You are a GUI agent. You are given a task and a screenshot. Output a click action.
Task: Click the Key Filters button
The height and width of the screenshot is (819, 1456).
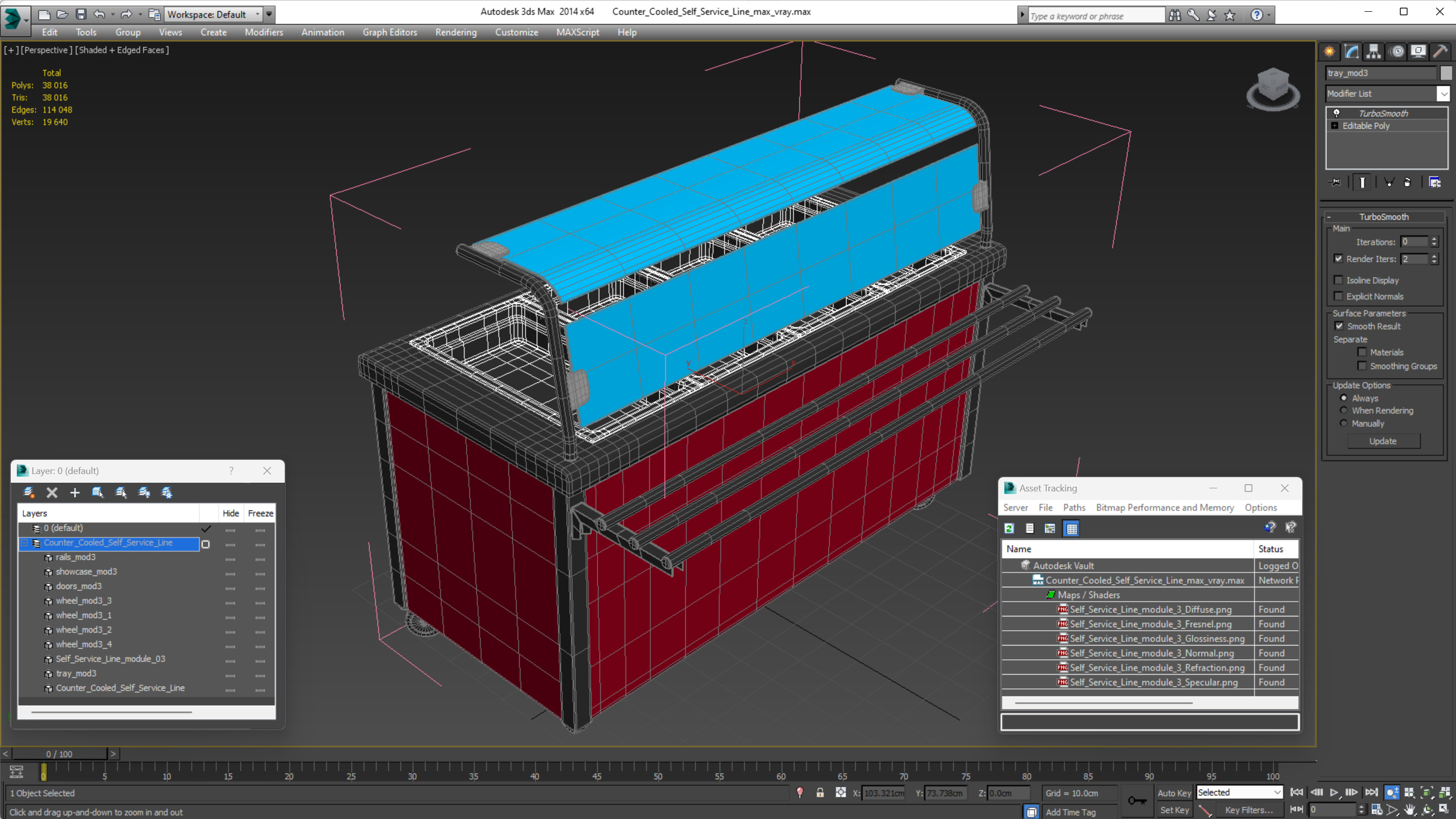[x=1249, y=809]
